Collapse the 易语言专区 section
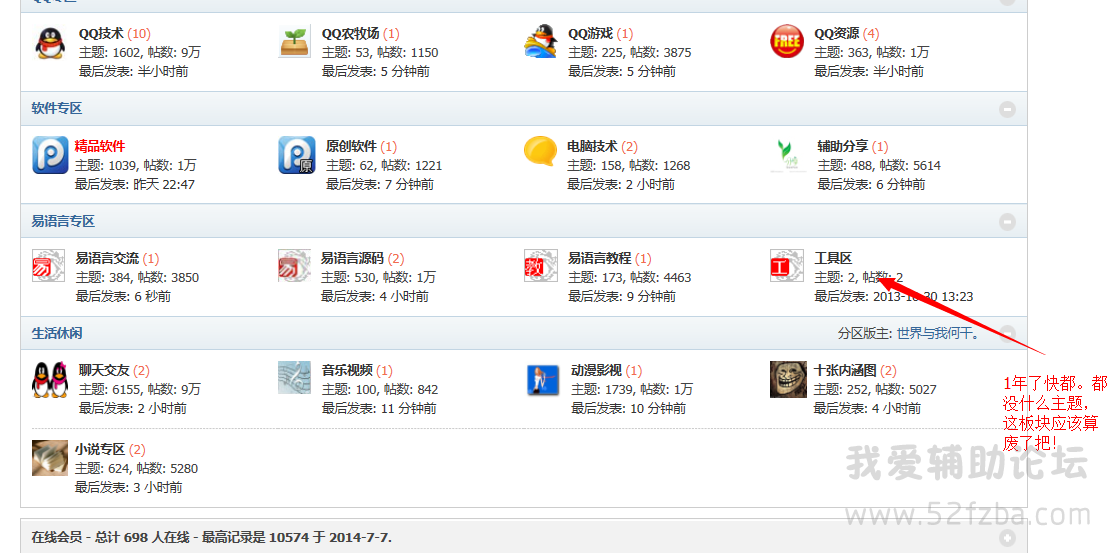 pos(1007,222)
